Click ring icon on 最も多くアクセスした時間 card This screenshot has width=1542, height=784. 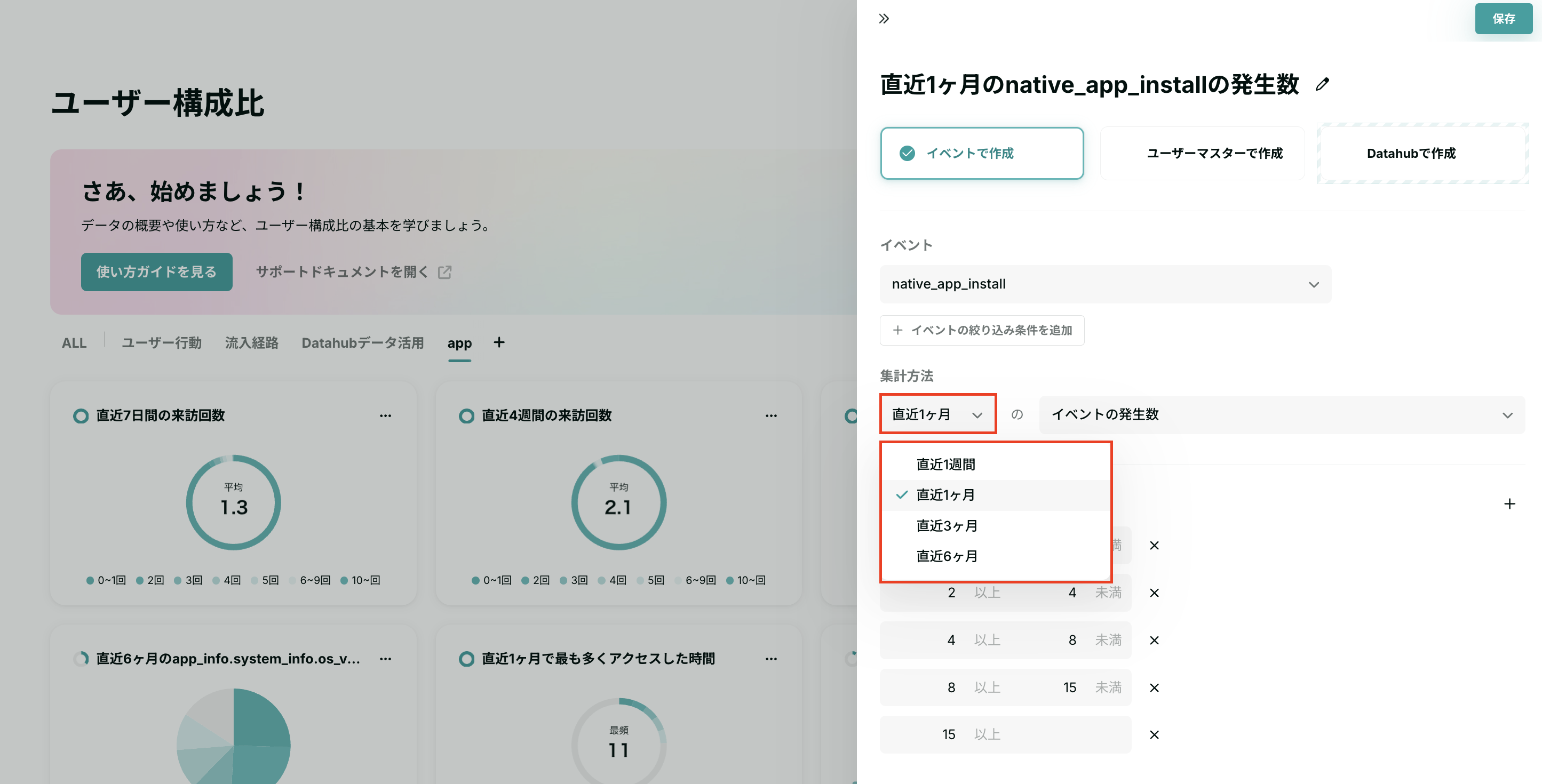coord(466,659)
